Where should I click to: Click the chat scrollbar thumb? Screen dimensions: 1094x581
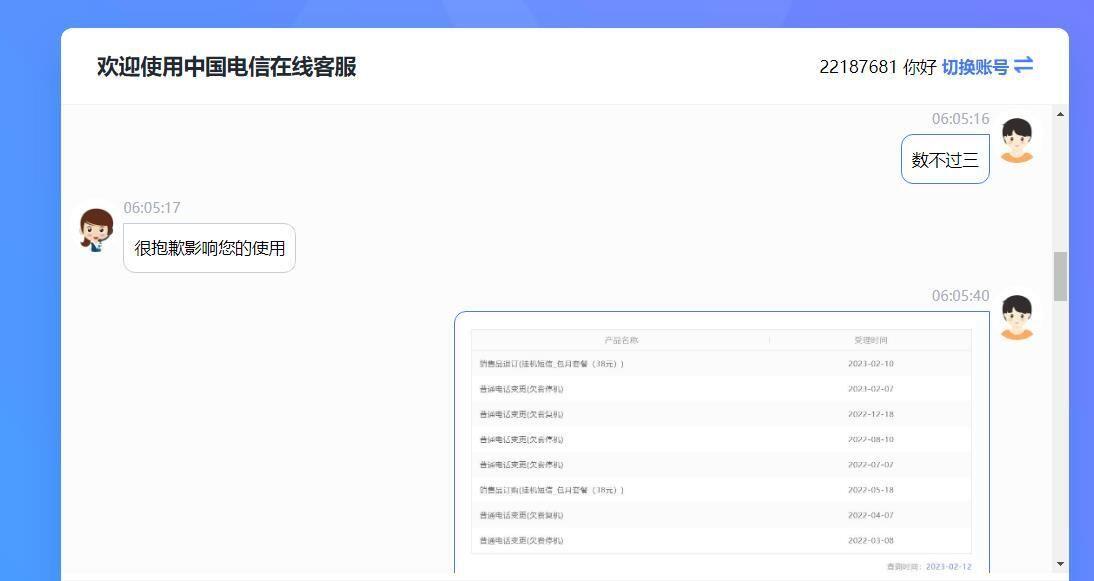click(x=1061, y=276)
